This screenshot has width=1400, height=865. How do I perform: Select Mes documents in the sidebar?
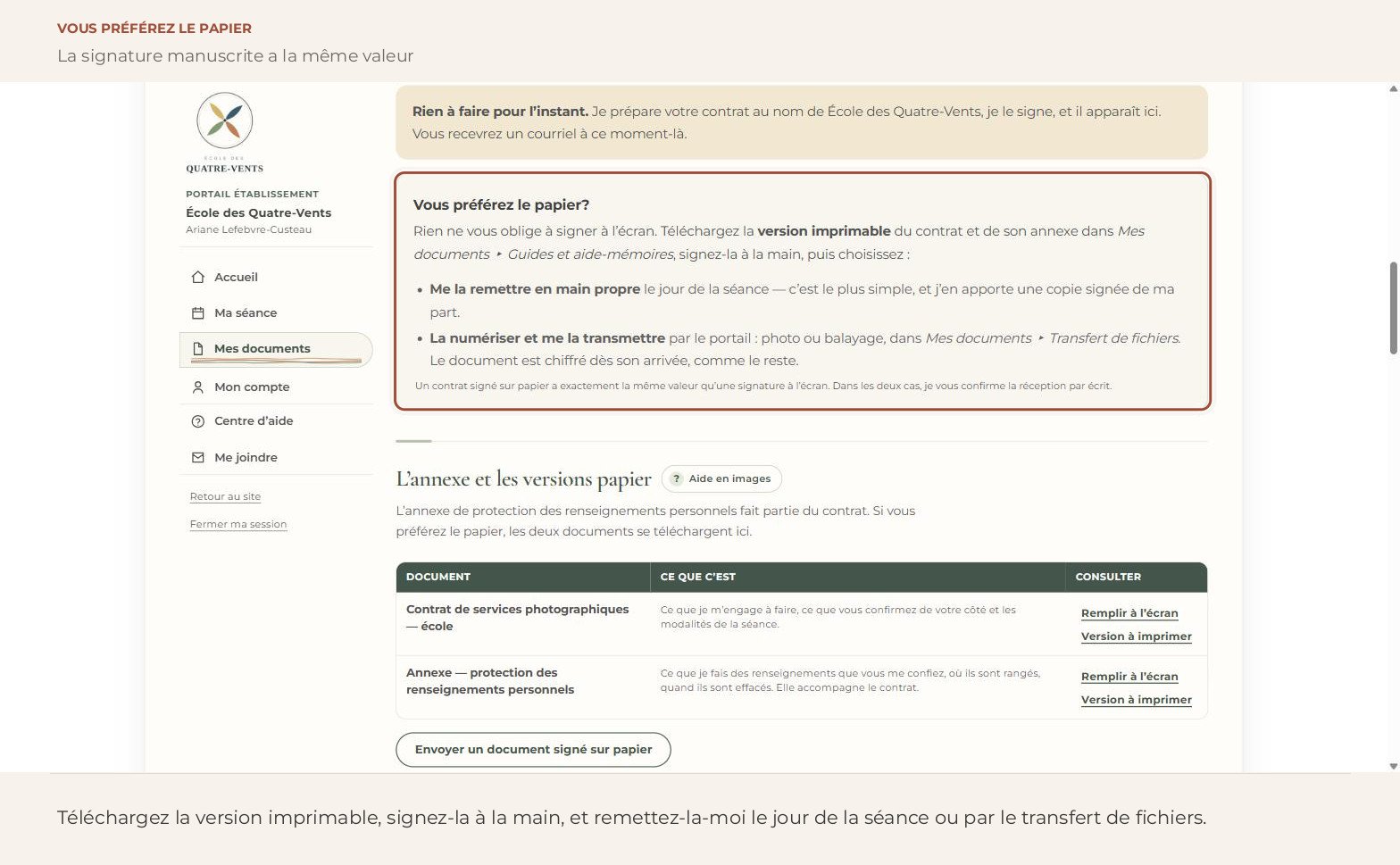click(276, 349)
